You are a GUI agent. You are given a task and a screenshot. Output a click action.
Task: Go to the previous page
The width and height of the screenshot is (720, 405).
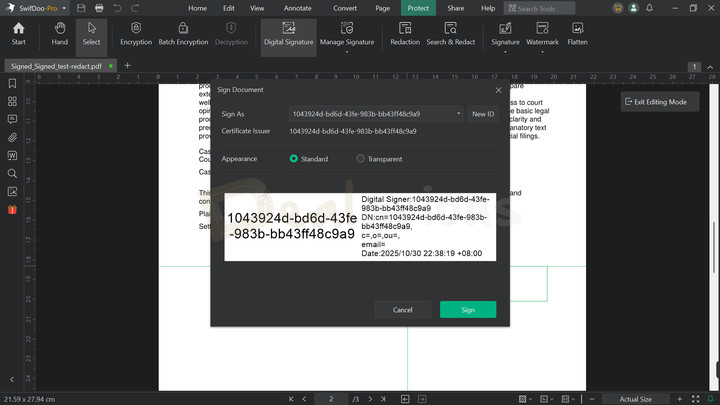pyautogui.click(x=304, y=399)
